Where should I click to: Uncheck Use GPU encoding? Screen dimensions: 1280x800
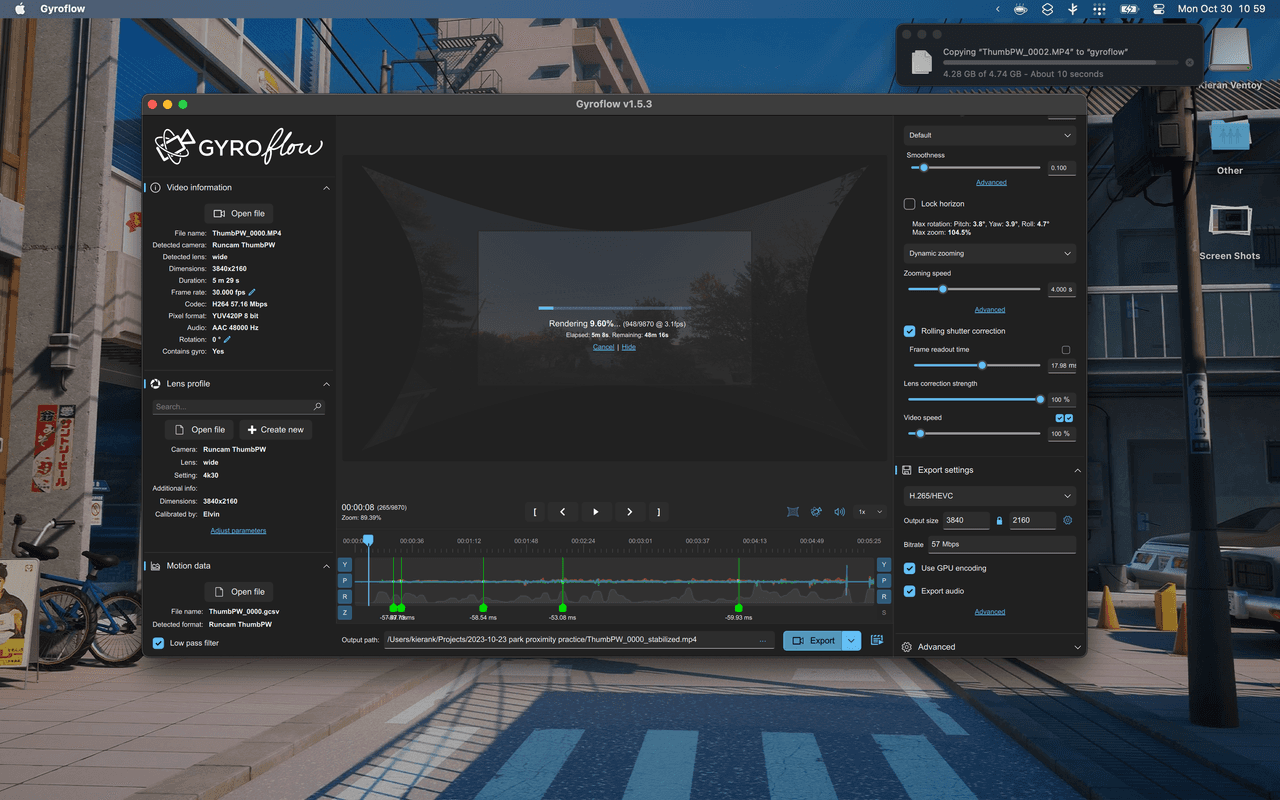pos(910,568)
